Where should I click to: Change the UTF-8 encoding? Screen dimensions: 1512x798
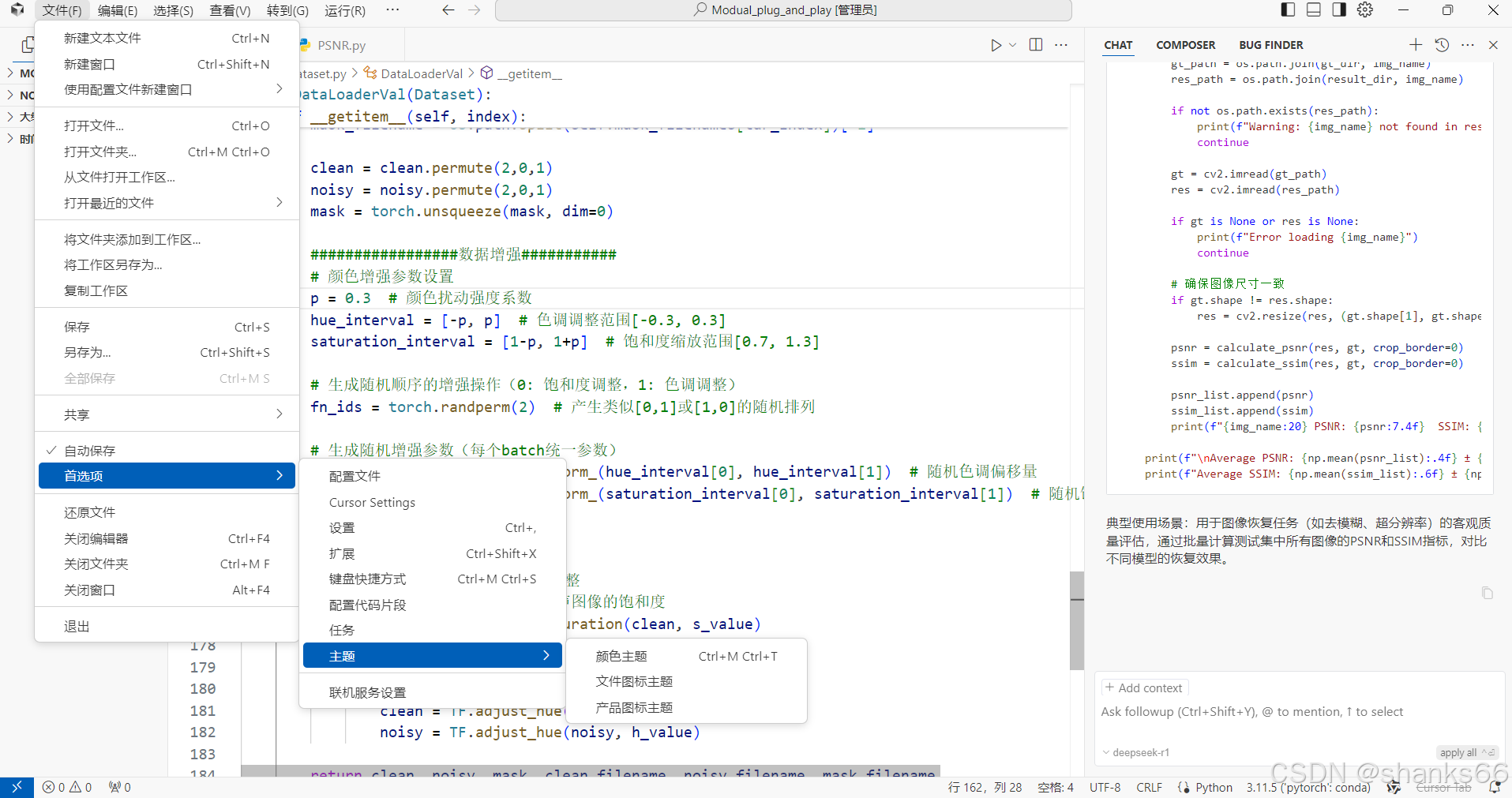pyautogui.click(x=1105, y=787)
